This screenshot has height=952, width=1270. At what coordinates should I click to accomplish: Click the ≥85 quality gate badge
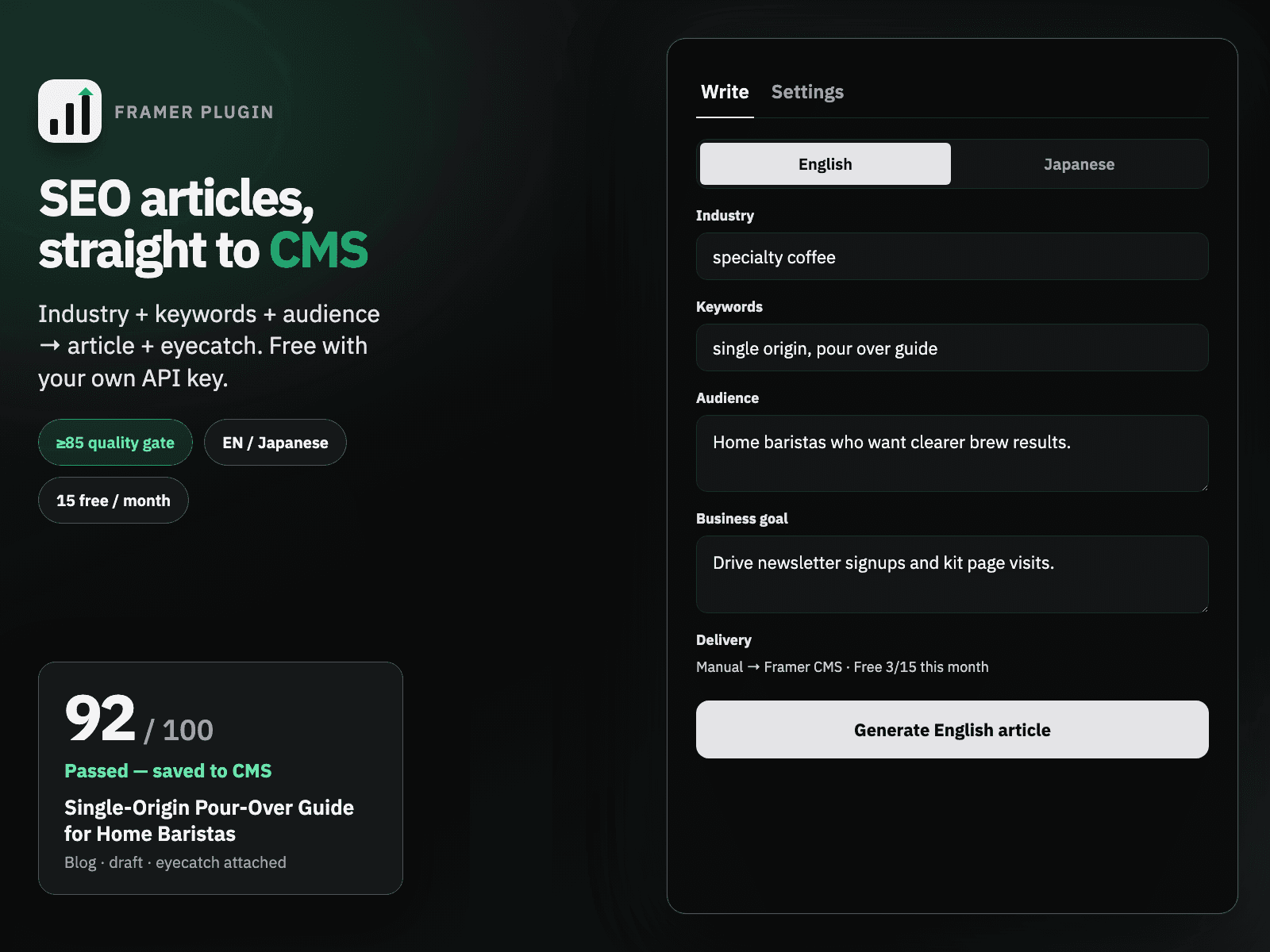click(115, 443)
